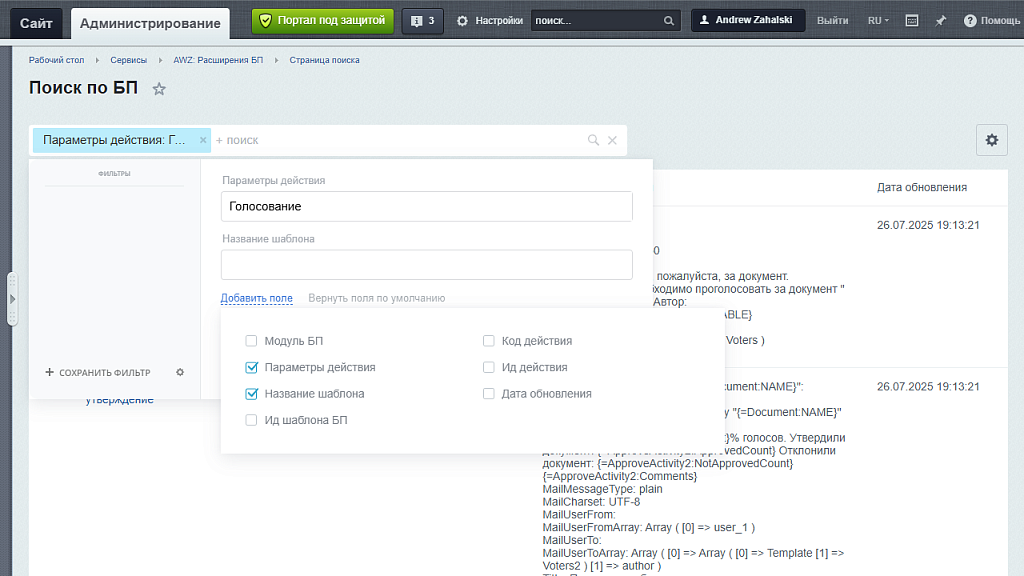Open filter presets gear icon

coord(180,372)
